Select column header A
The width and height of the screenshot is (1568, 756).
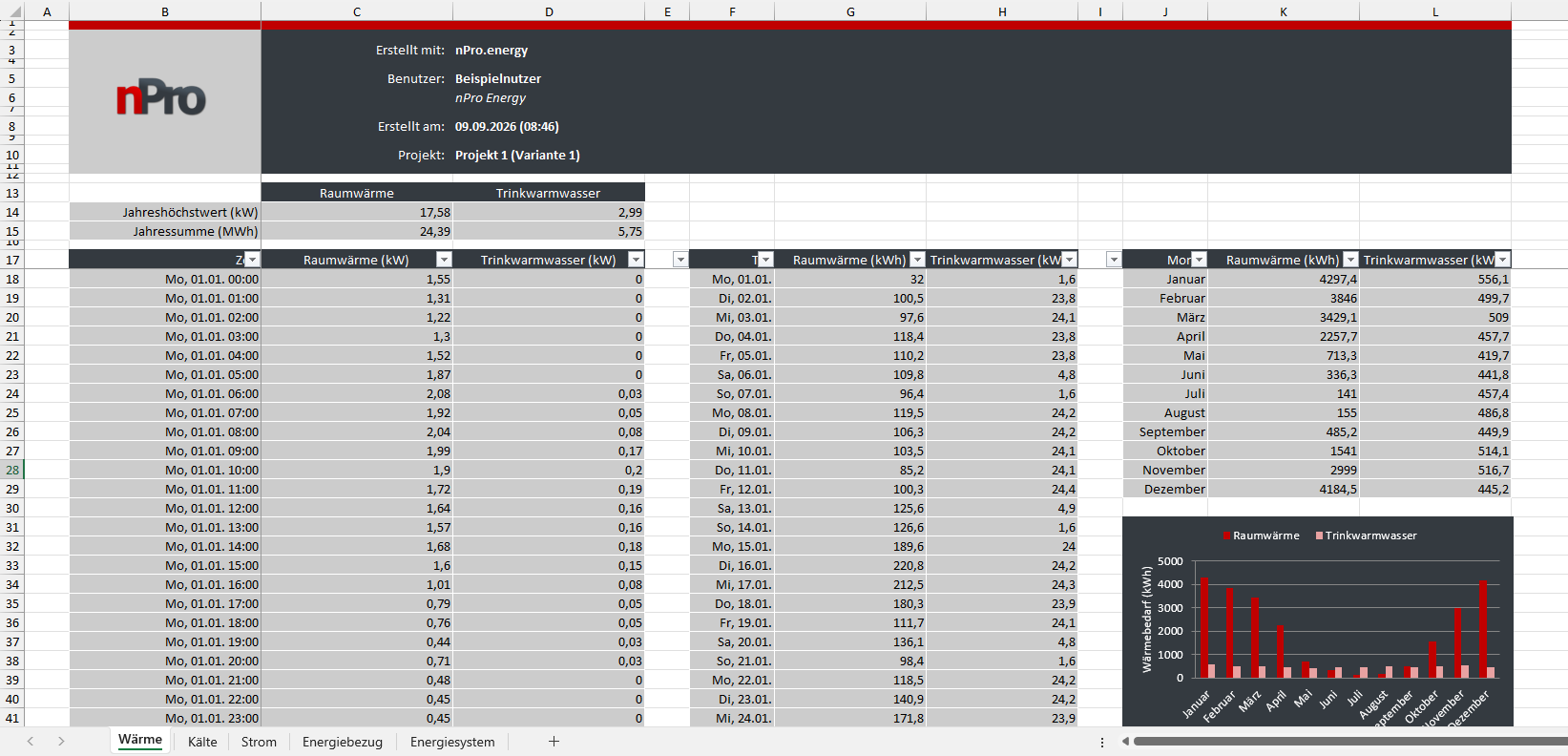47,11
